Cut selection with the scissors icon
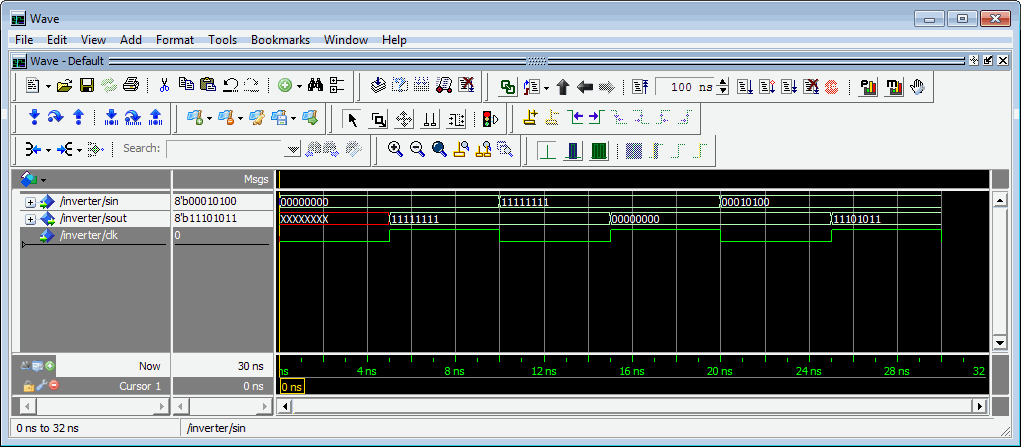The width and height of the screenshot is (1021, 447). (x=164, y=85)
